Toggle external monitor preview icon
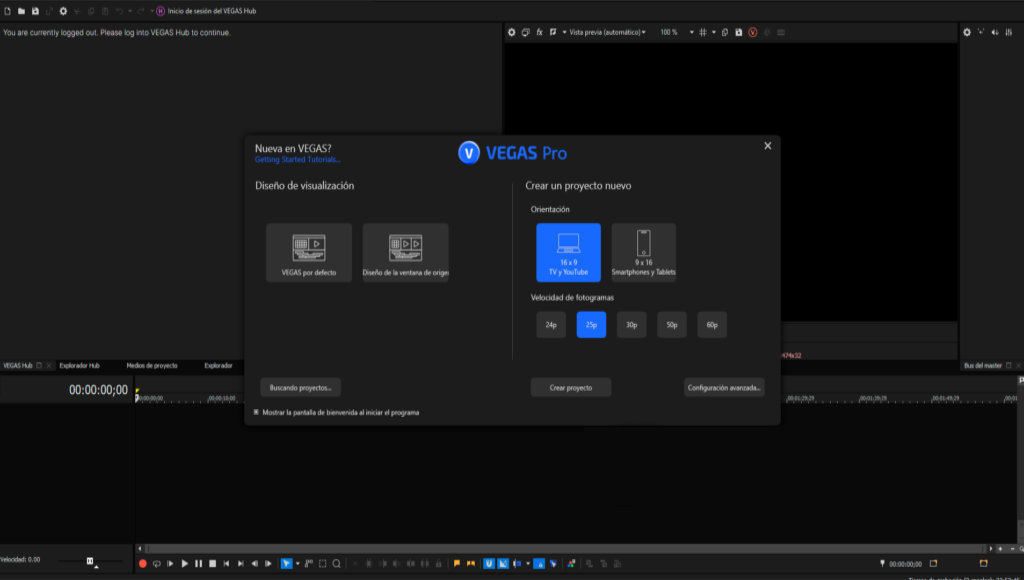Screen dimensions: 1024x580 526,32
